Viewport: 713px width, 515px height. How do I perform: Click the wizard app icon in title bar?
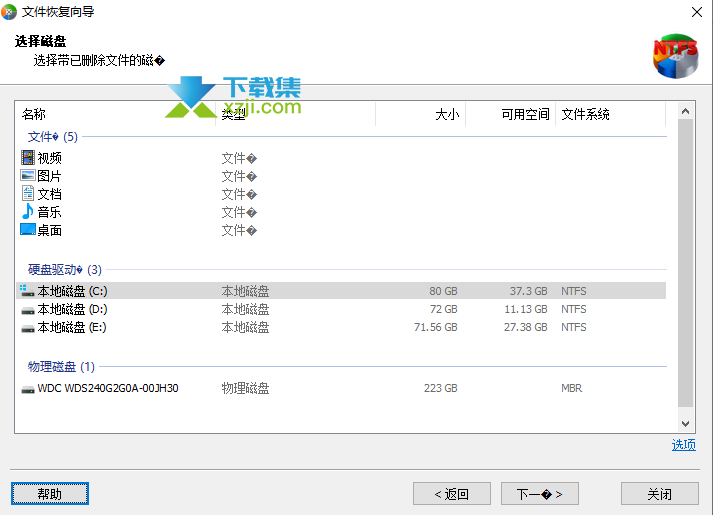[9, 12]
